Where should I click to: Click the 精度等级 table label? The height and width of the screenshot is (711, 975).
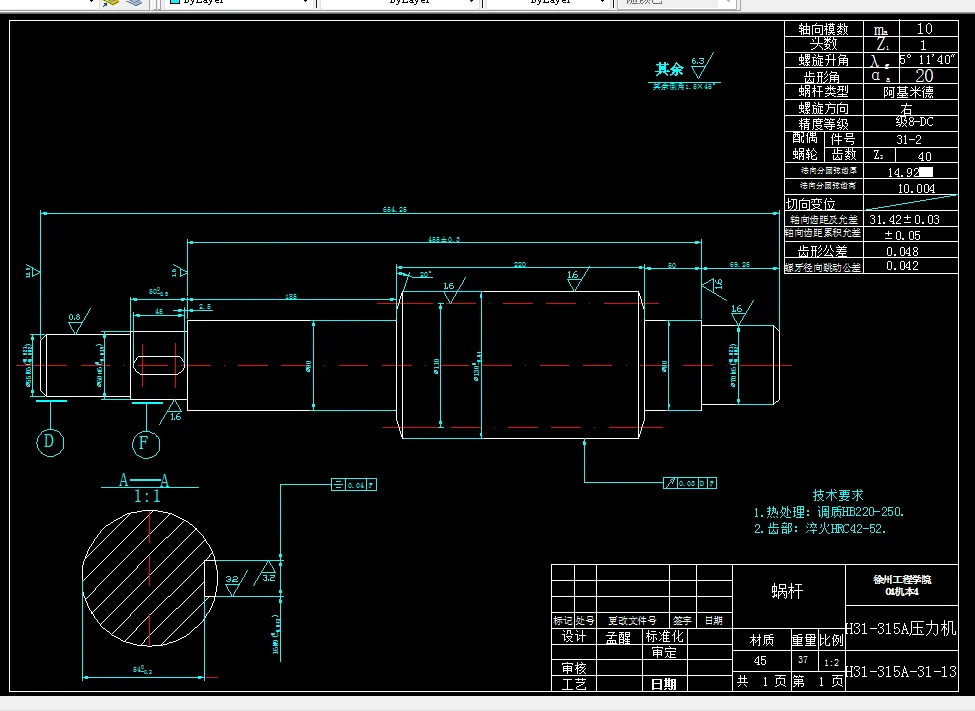[x=823, y=124]
